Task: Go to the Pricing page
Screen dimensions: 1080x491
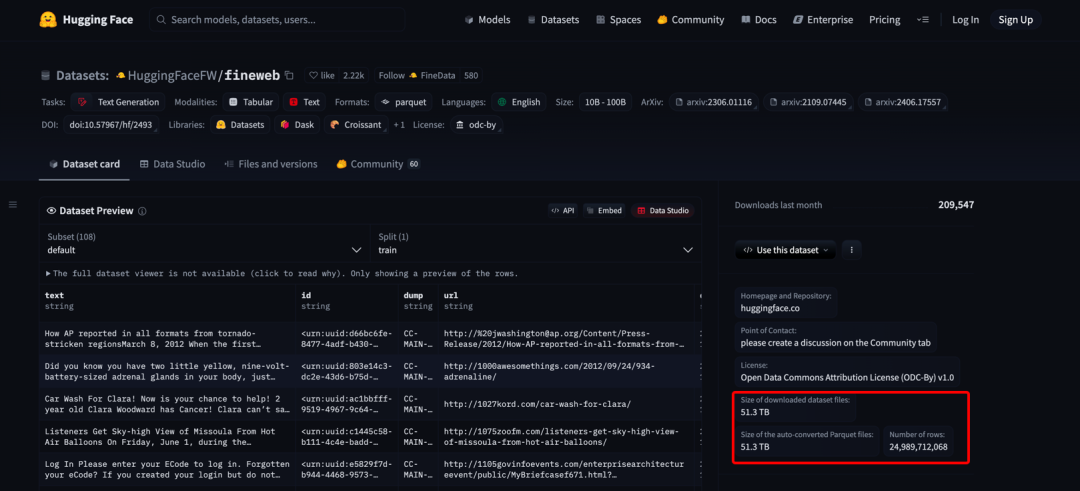Action: point(884,20)
